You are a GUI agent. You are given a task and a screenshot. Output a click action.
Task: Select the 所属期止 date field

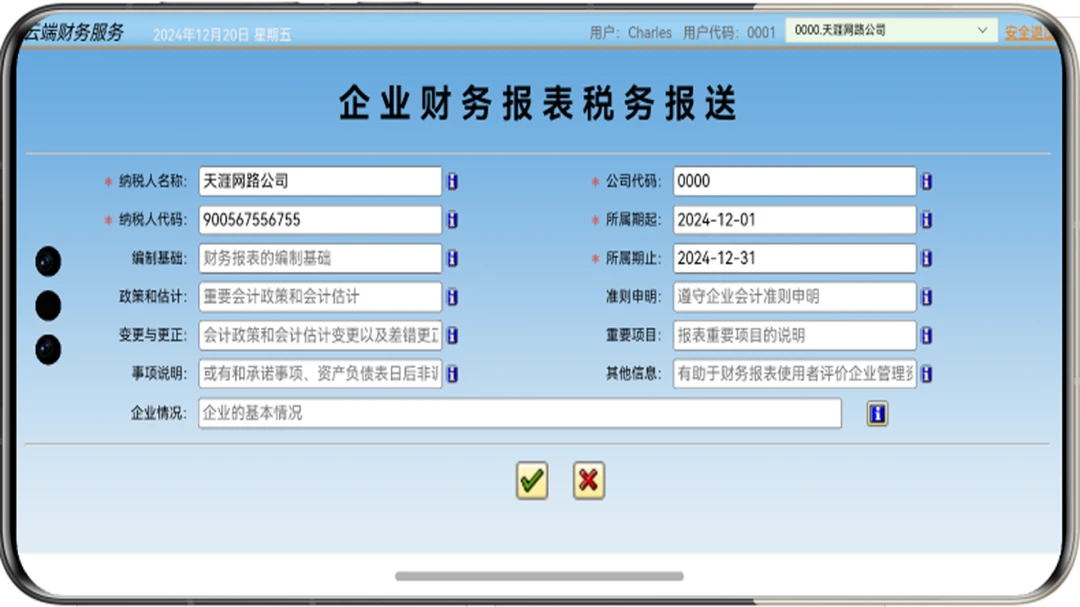pyautogui.click(x=795, y=258)
